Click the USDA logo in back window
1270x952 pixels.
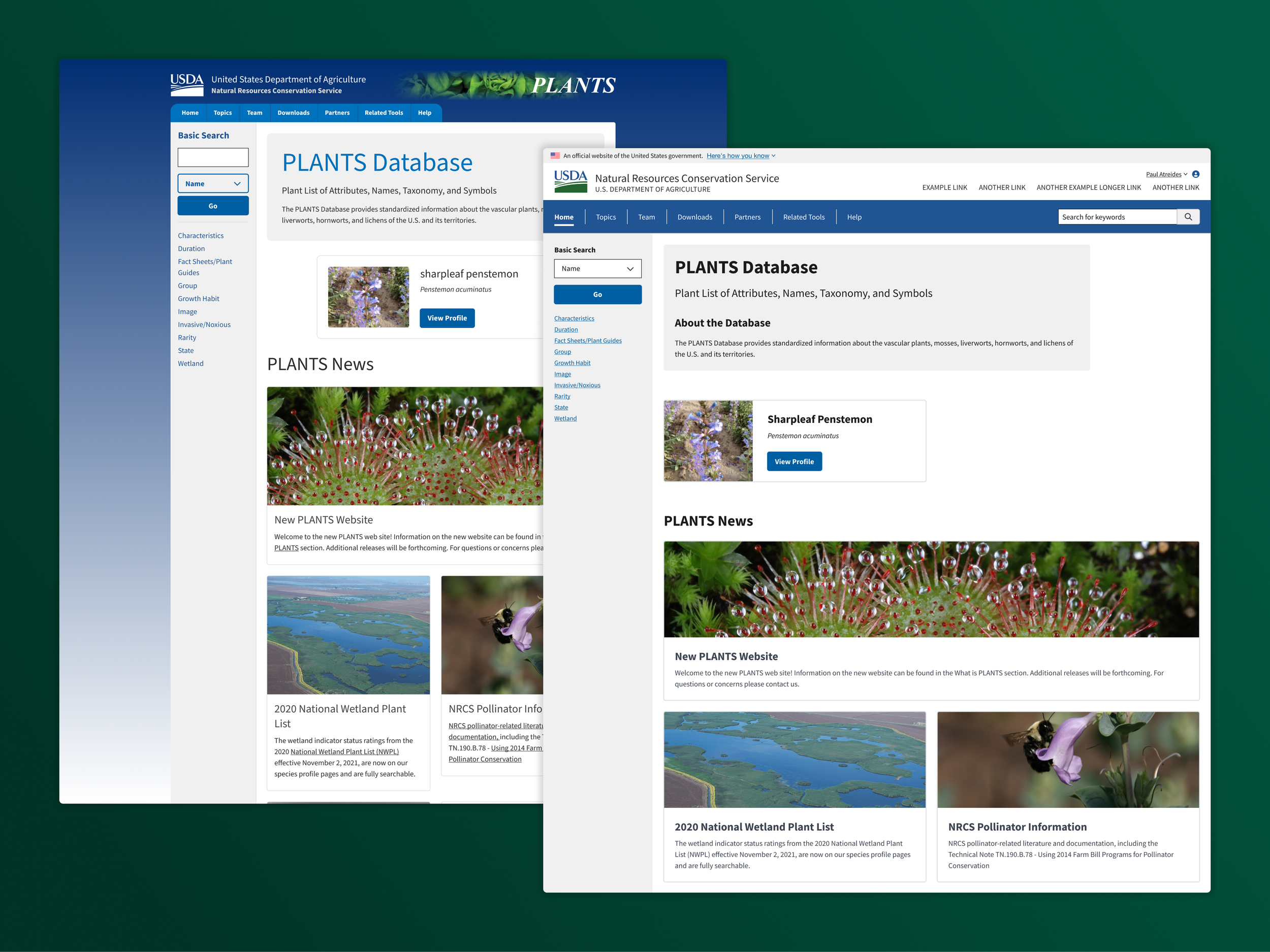(186, 85)
